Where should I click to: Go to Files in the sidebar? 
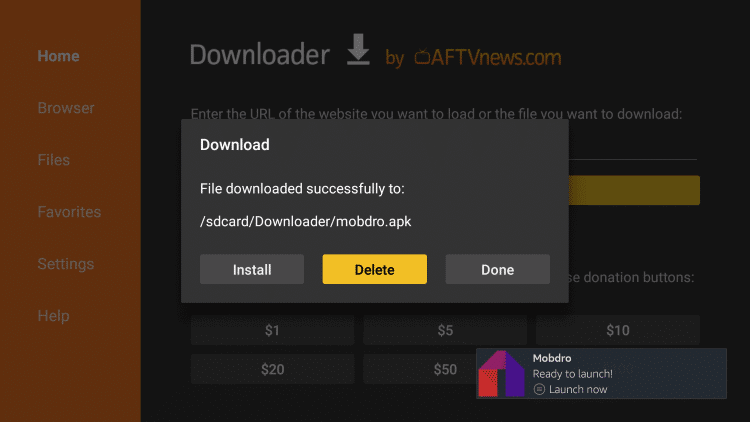coord(54,160)
